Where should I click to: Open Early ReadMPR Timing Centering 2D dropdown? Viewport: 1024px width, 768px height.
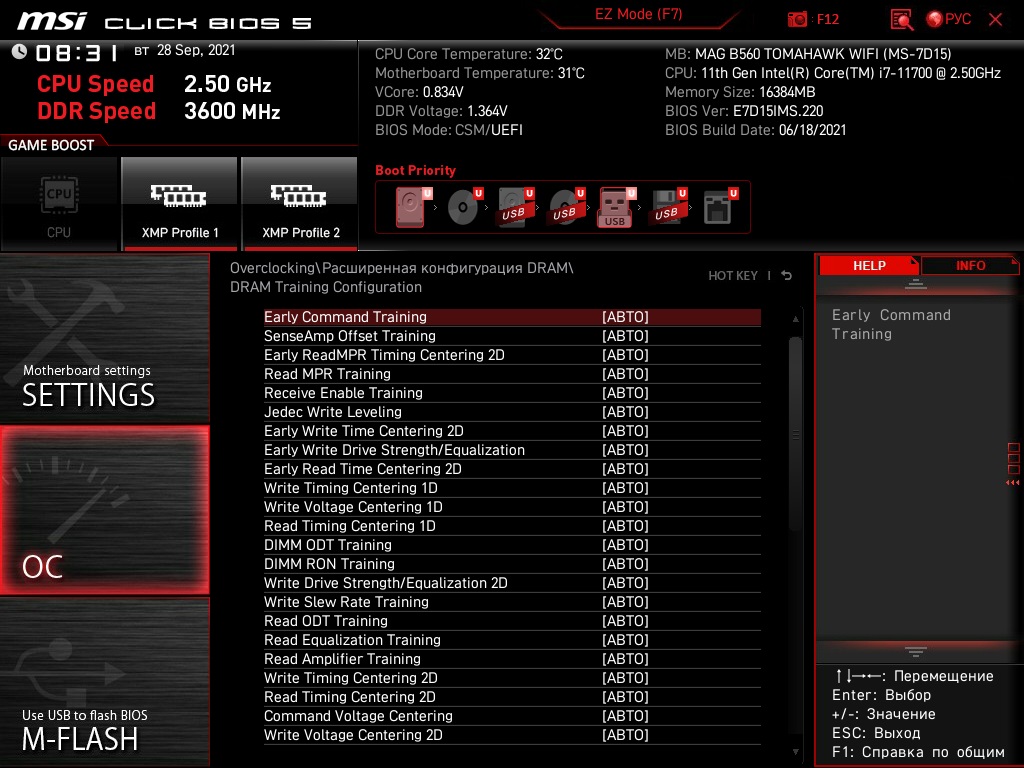click(625, 355)
